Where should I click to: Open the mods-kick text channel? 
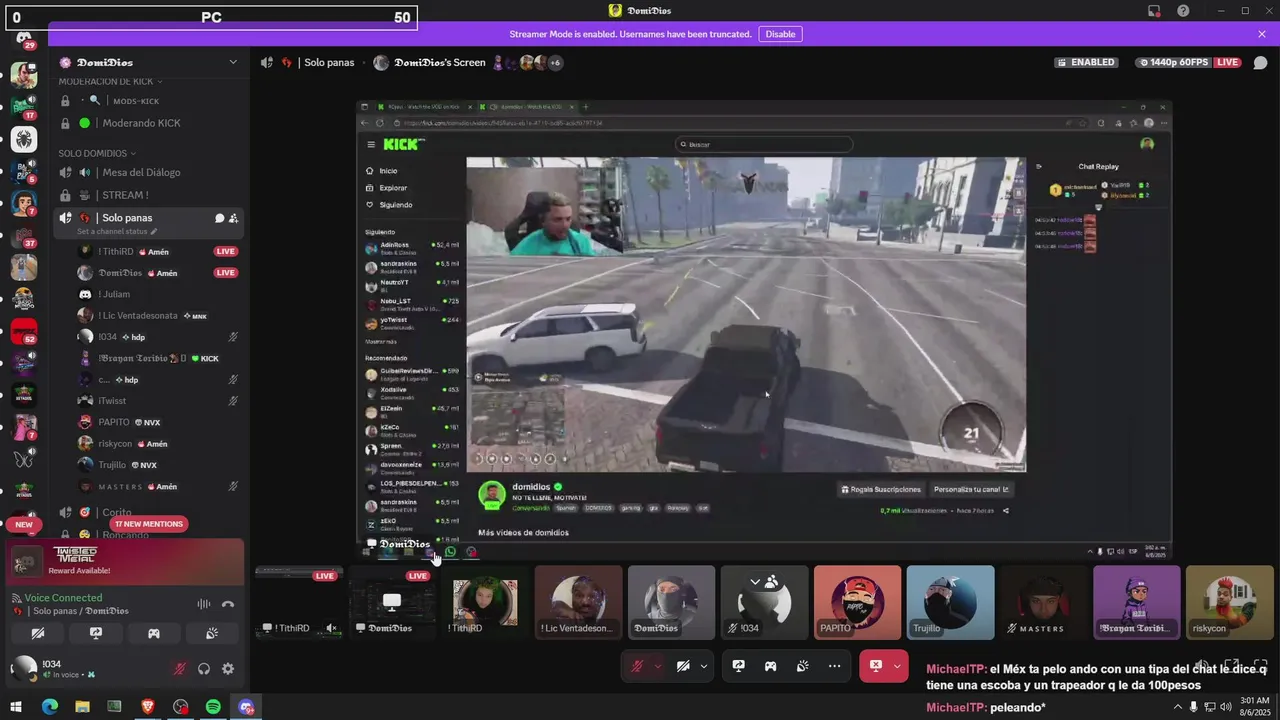[149, 101]
